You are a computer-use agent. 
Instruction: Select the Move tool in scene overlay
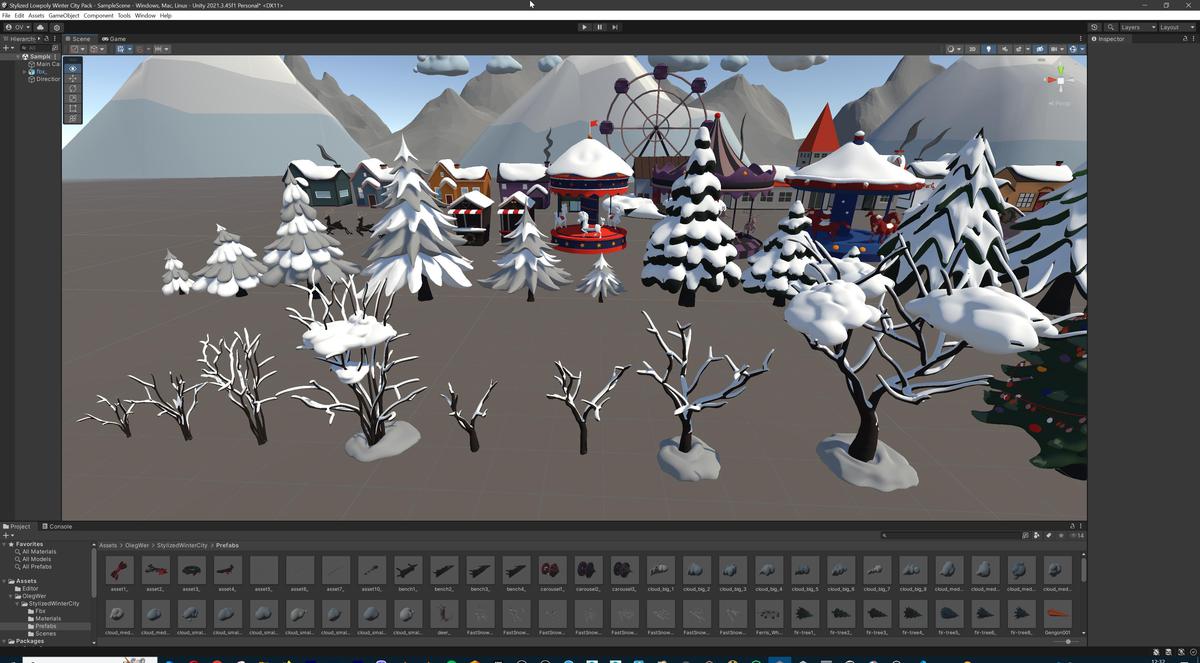(72, 78)
